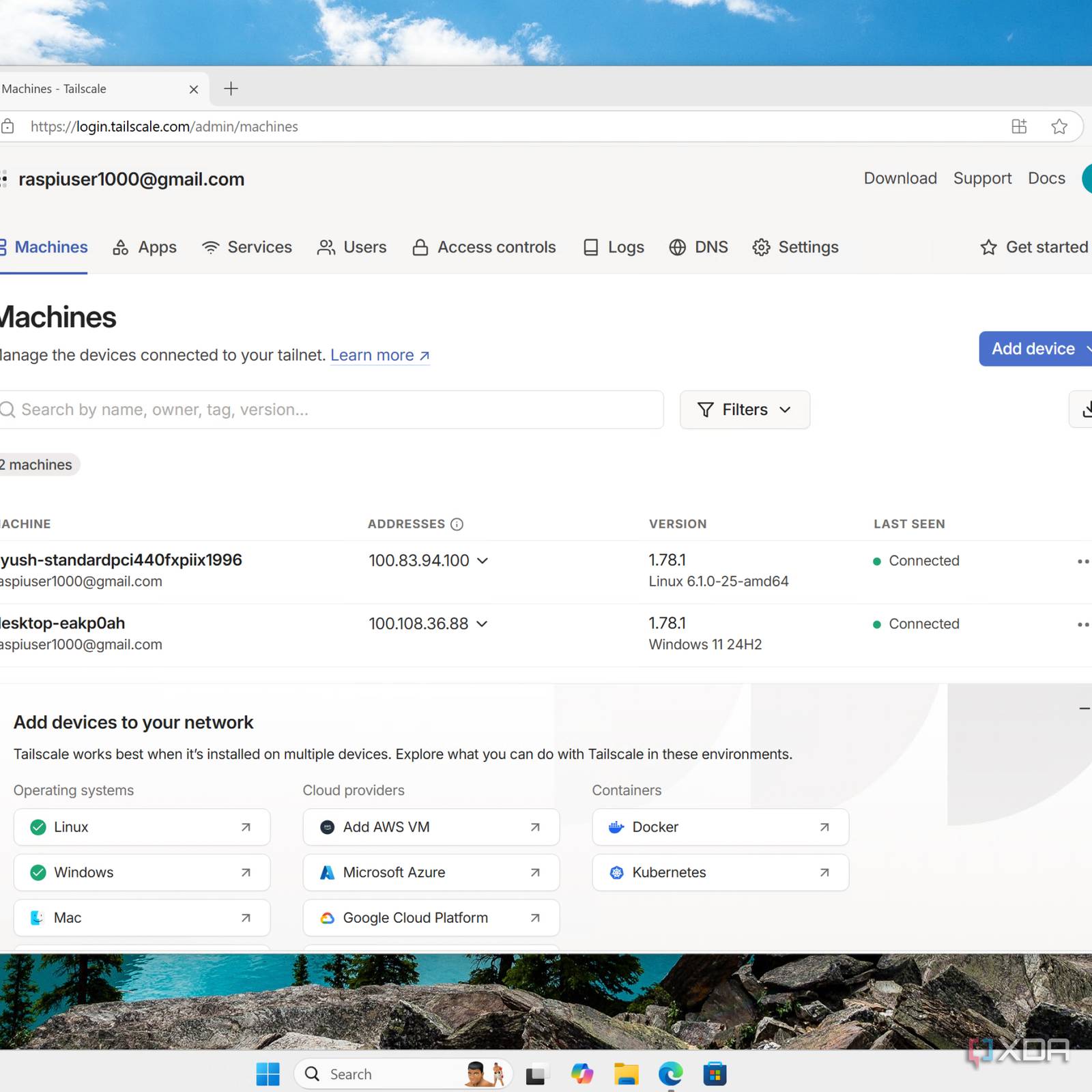Screen dimensions: 1092x1092
Task: Open the Filters dropdown
Action: pyautogui.click(x=745, y=409)
